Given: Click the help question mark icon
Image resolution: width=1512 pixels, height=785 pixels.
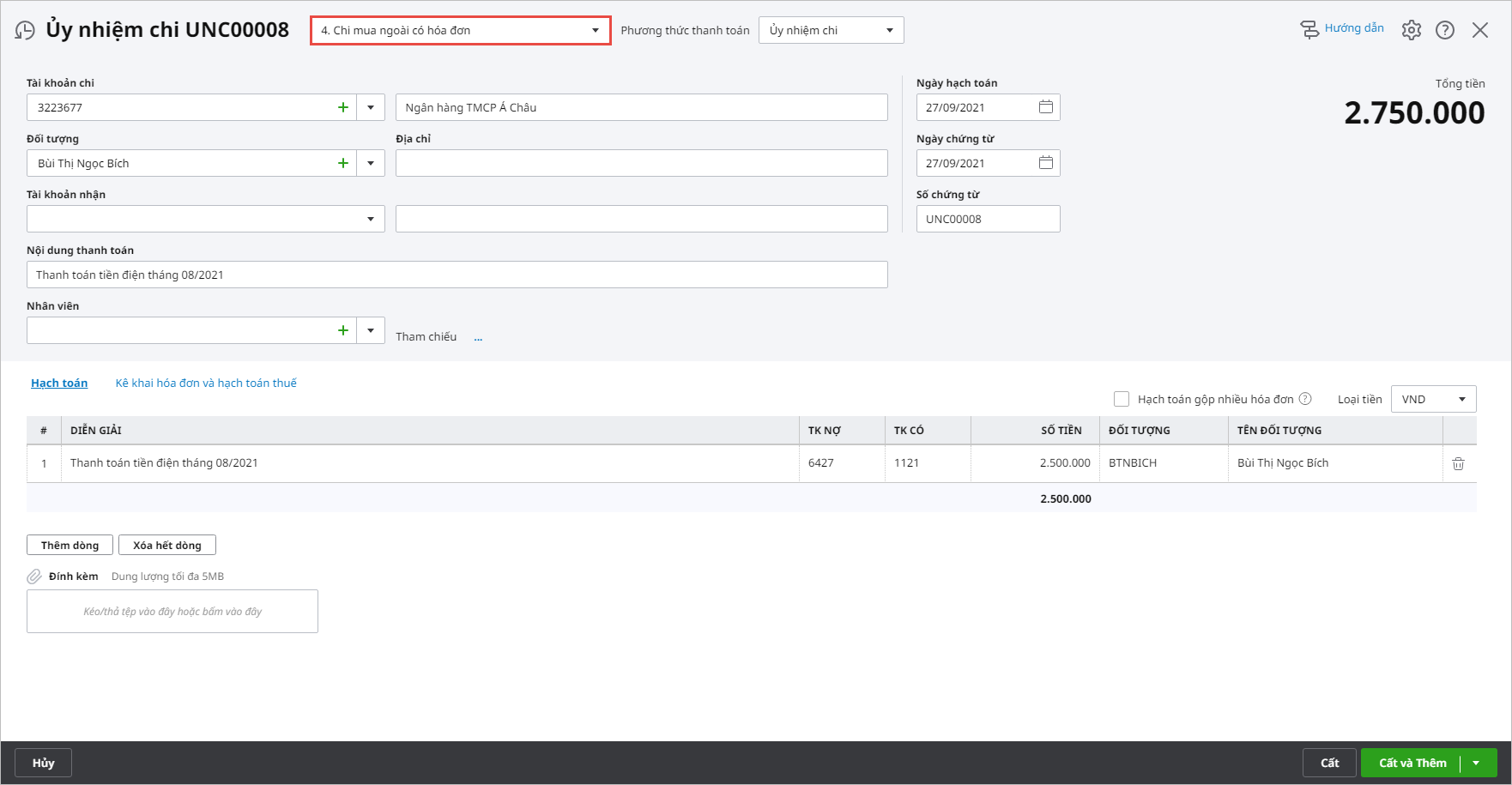Looking at the screenshot, I should [x=1445, y=30].
